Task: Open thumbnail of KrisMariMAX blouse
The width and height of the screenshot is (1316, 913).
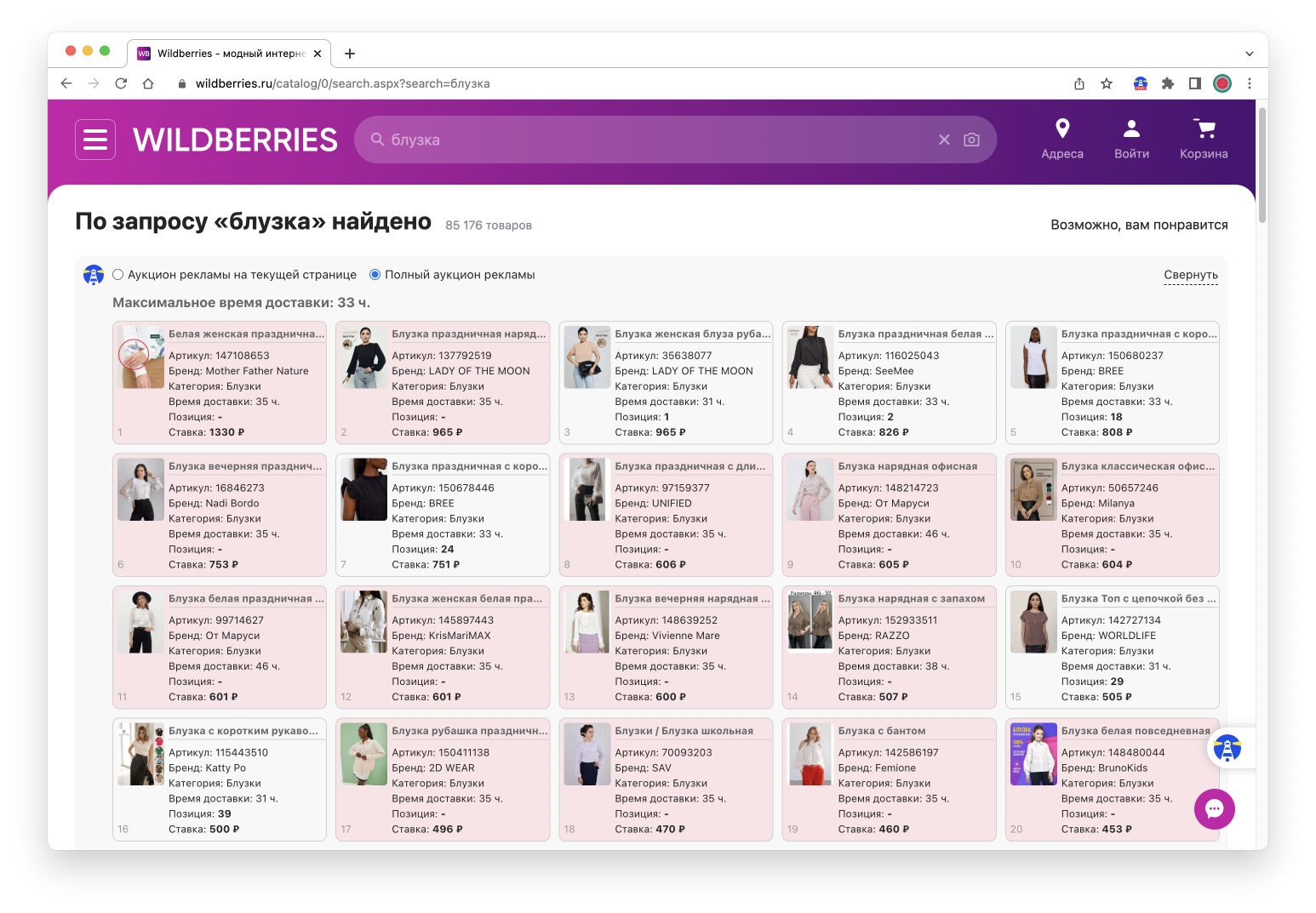Action: [364, 622]
